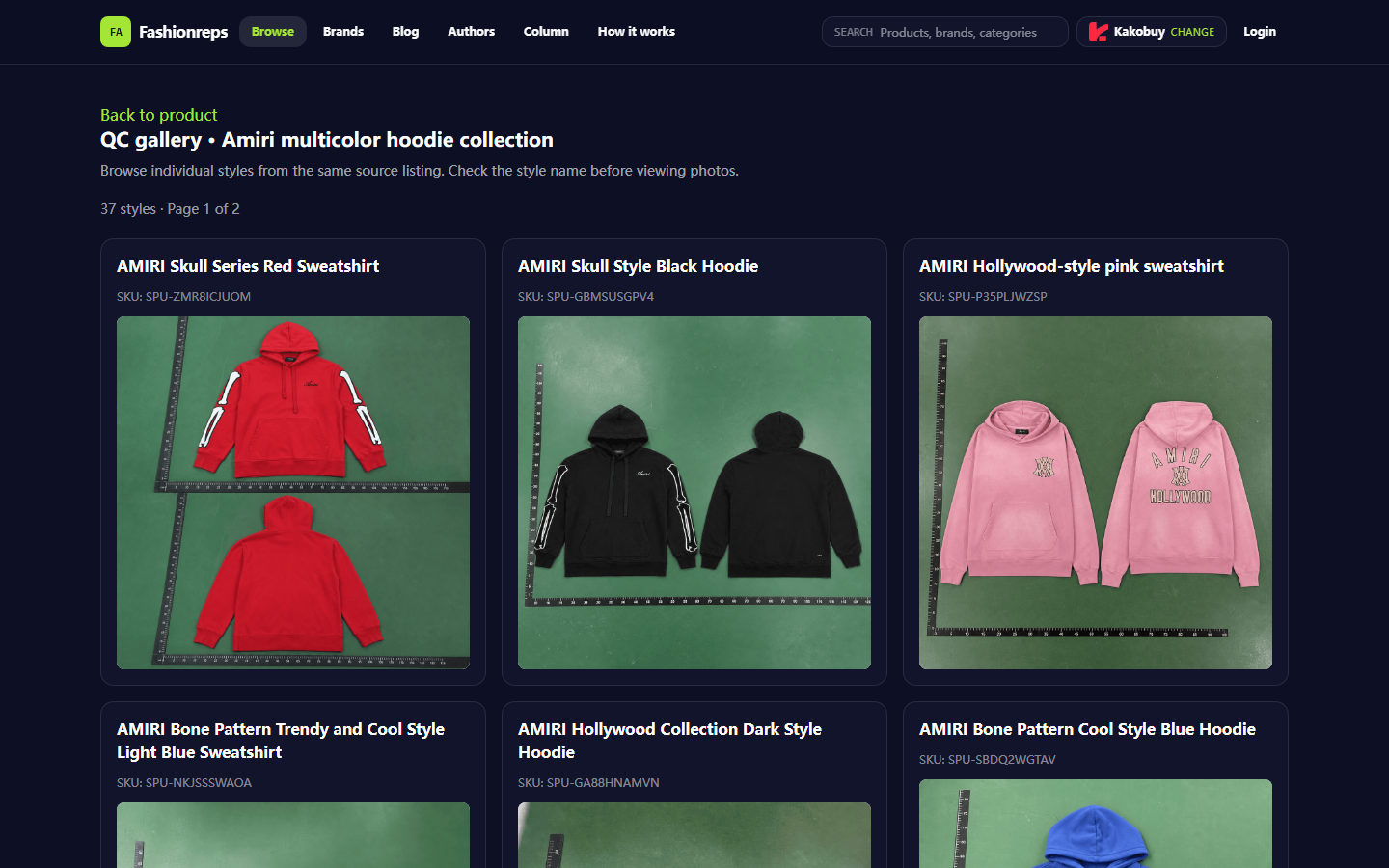Screen dimensions: 1389x868
Task: Follow the Back to product link
Action: tap(159, 115)
